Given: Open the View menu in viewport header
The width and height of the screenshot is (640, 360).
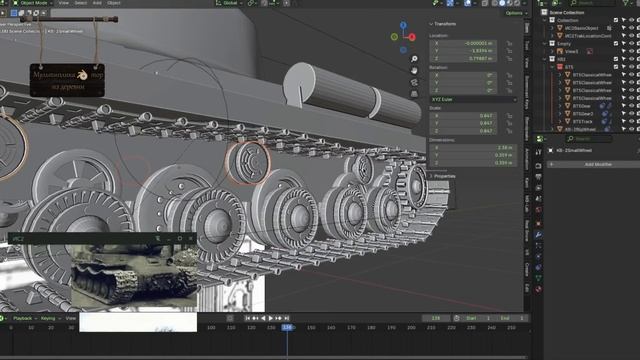Looking at the screenshot, I should click(64, 3).
